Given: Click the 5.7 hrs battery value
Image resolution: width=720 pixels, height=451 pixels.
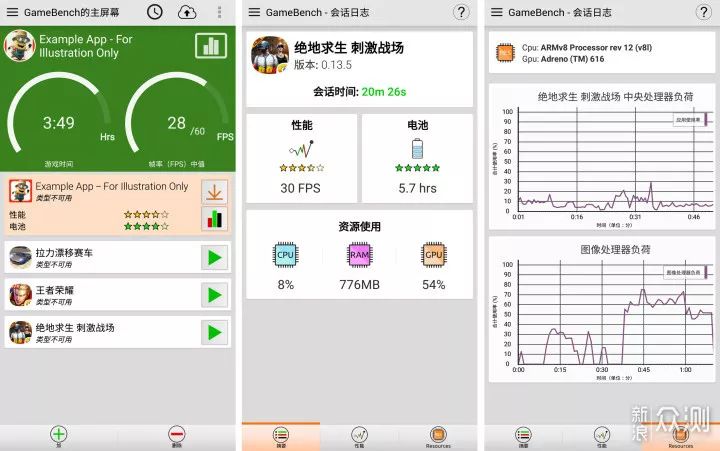Looking at the screenshot, I should [417, 188].
